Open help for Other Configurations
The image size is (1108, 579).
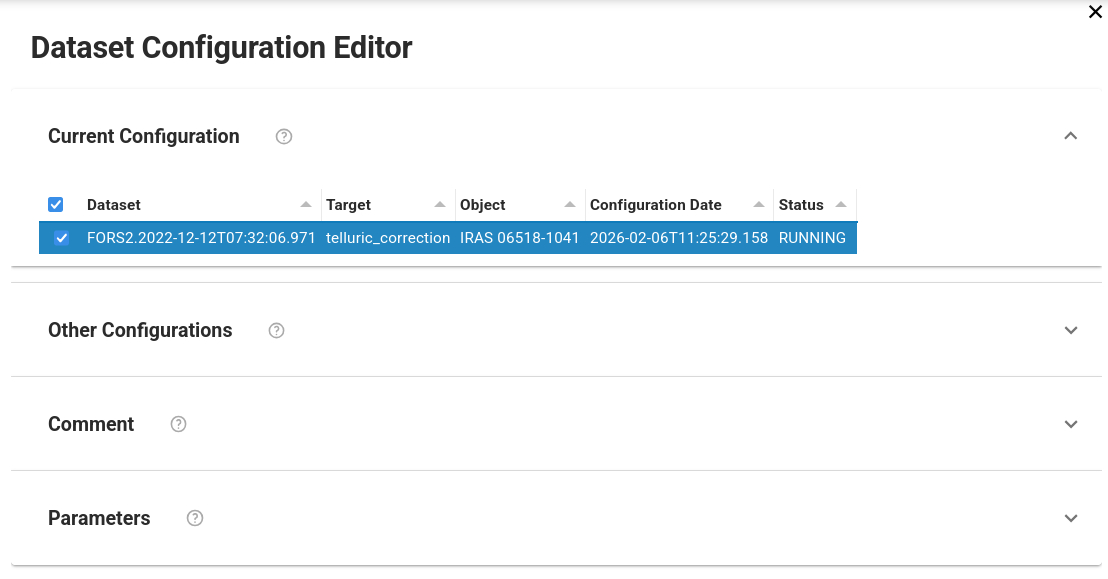tap(276, 330)
